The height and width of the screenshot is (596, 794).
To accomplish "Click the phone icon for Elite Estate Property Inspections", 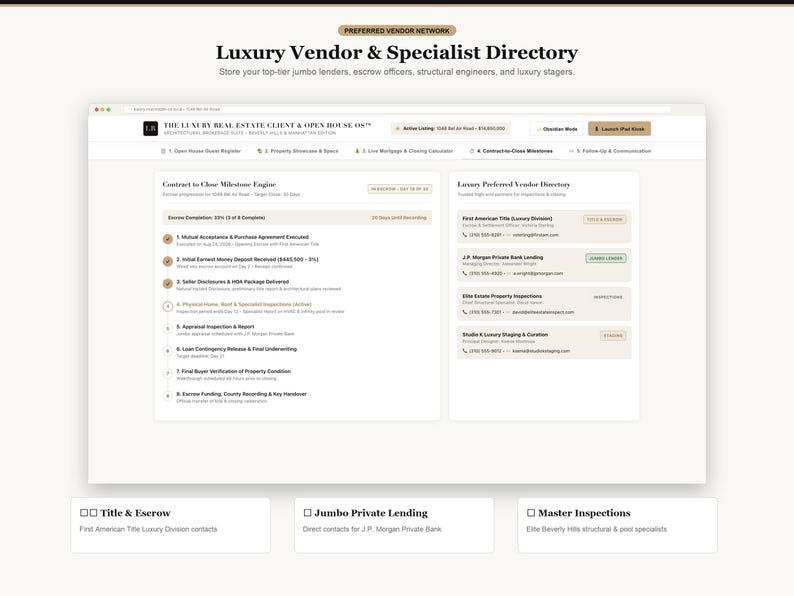I will coord(465,312).
